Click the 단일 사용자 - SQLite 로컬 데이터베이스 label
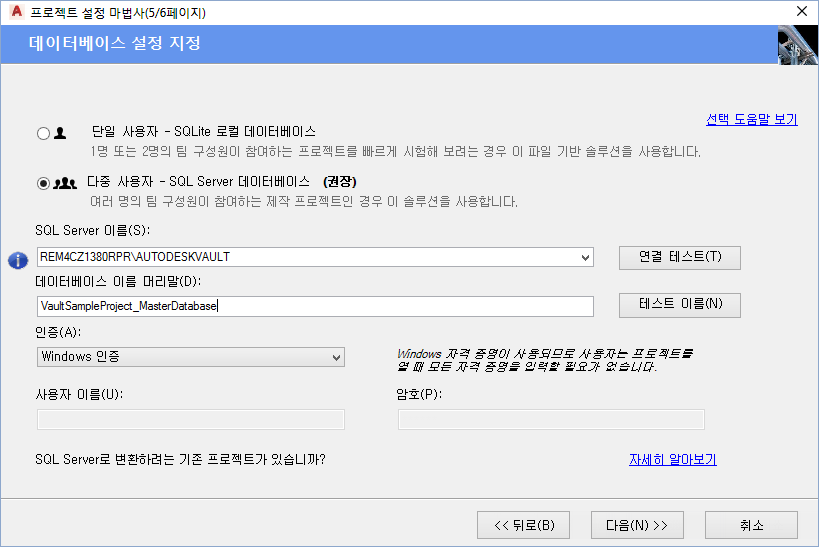 pyautogui.click(x=204, y=132)
